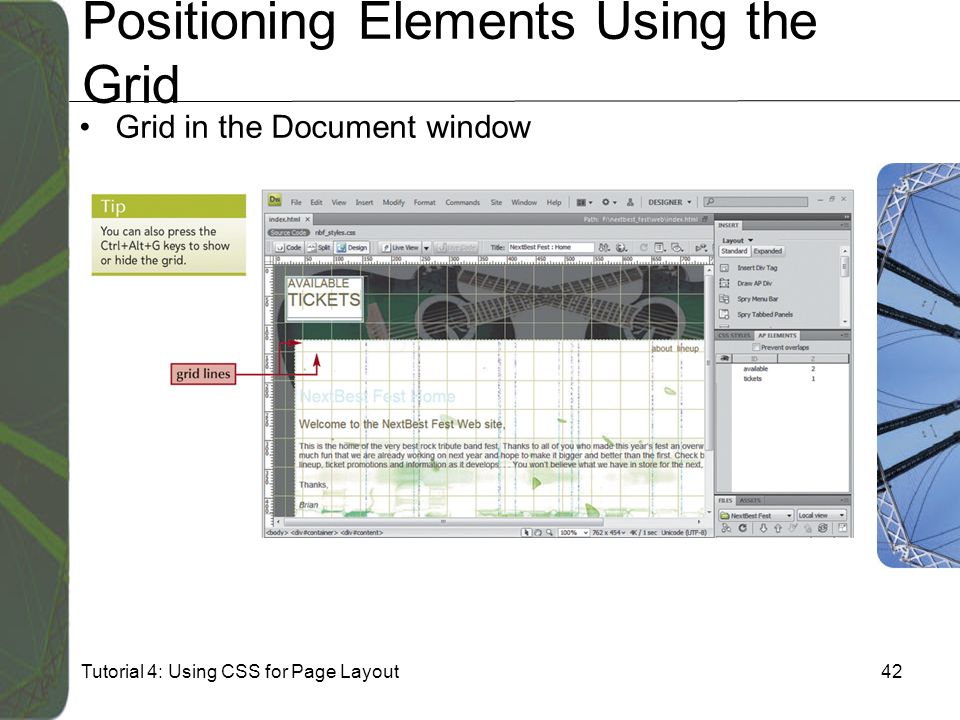This screenshot has height=720, width=960.
Task: Select the Hand tool in status bar
Action: point(538,533)
